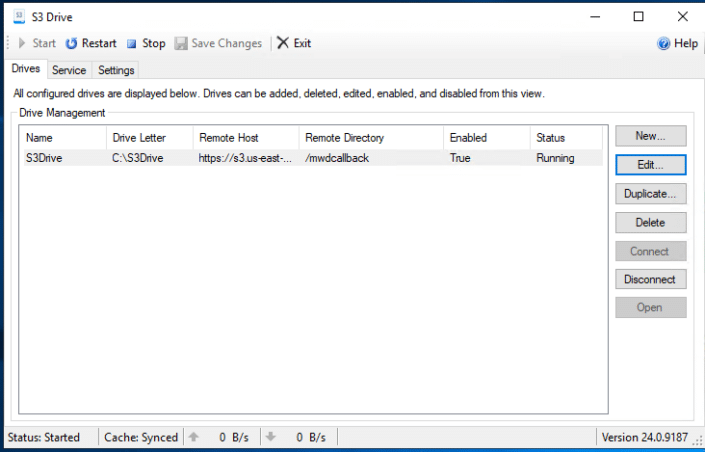Click the Status column header

click(x=566, y=138)
